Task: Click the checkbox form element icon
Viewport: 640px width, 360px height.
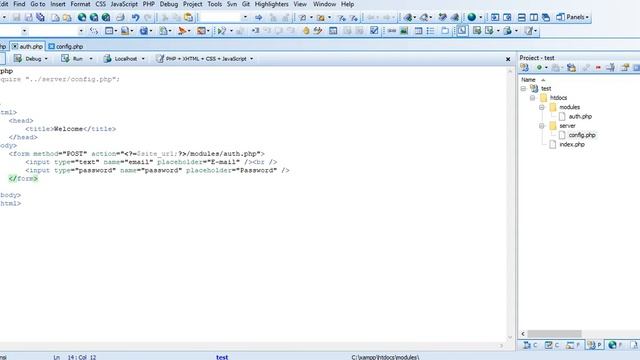Action: pyautogui.click(x=374, y=31)
